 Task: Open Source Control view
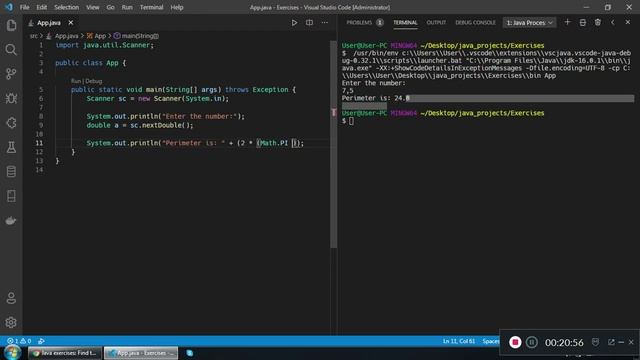pos(11,74)
